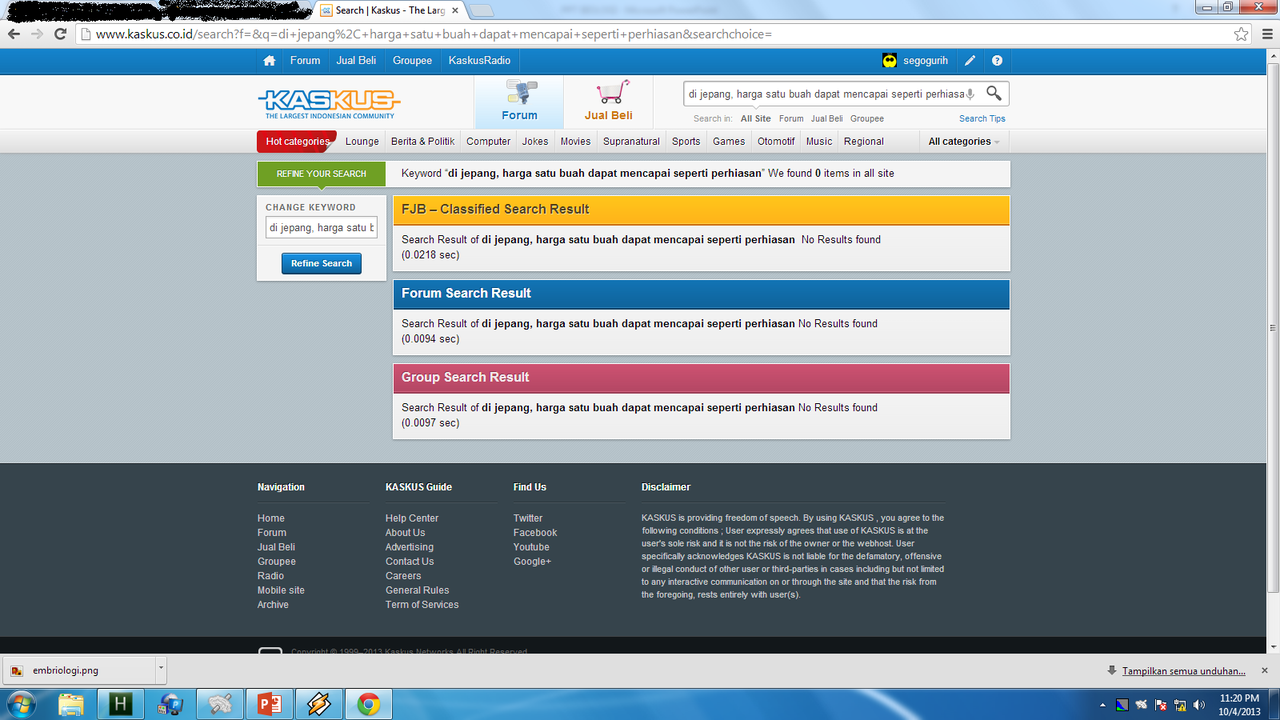Click the magnifier search icon
This screenshot has height=720, width=1280.
pos(994,93)
